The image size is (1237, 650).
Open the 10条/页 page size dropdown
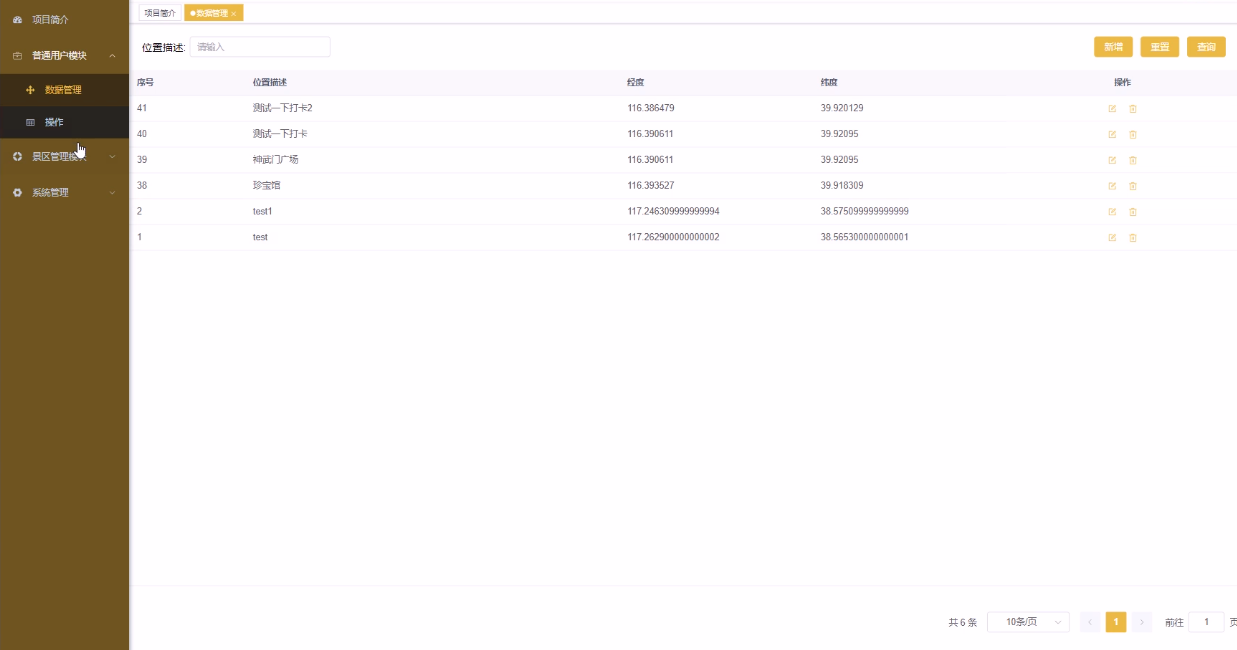click(1028, 622)
